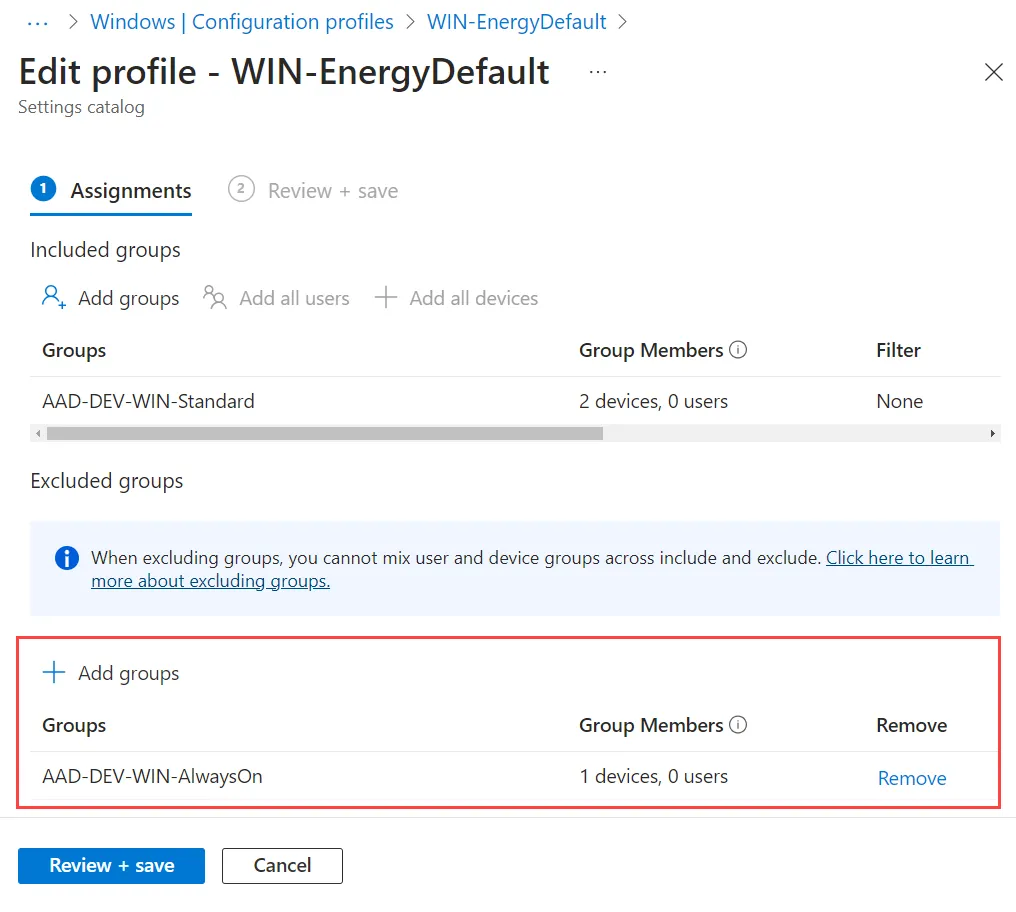The height and width of the screenshot is (912, 1016).
Task: Click the blue Review + save button
Action: [111, 865]
